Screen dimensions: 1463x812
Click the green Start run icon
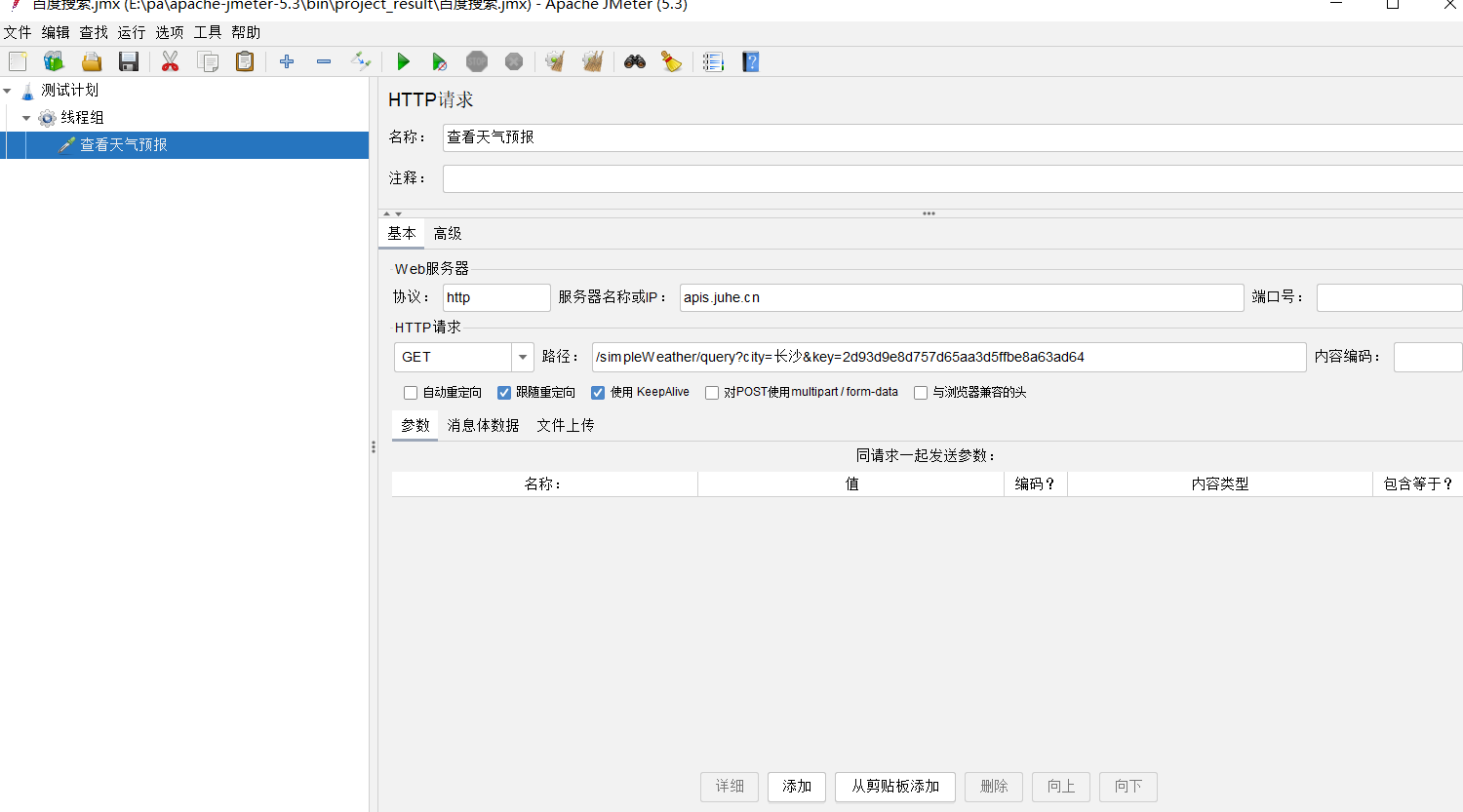pyautogui.click(x=403, y=62)
